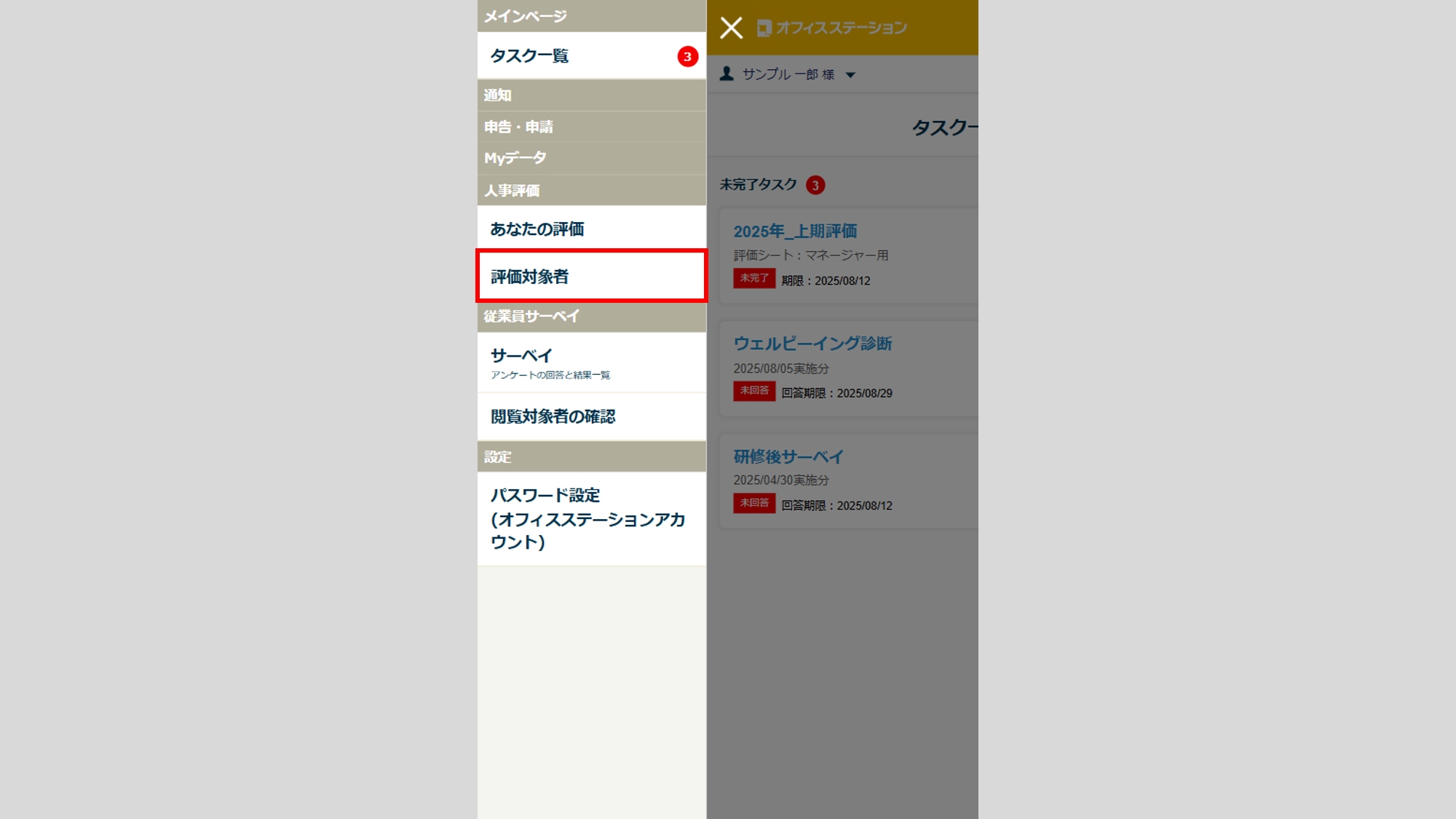Collapse the 設定 section header
This screenshot has height=819, width=1456.
pyautogui.click(x=592, y=456)
